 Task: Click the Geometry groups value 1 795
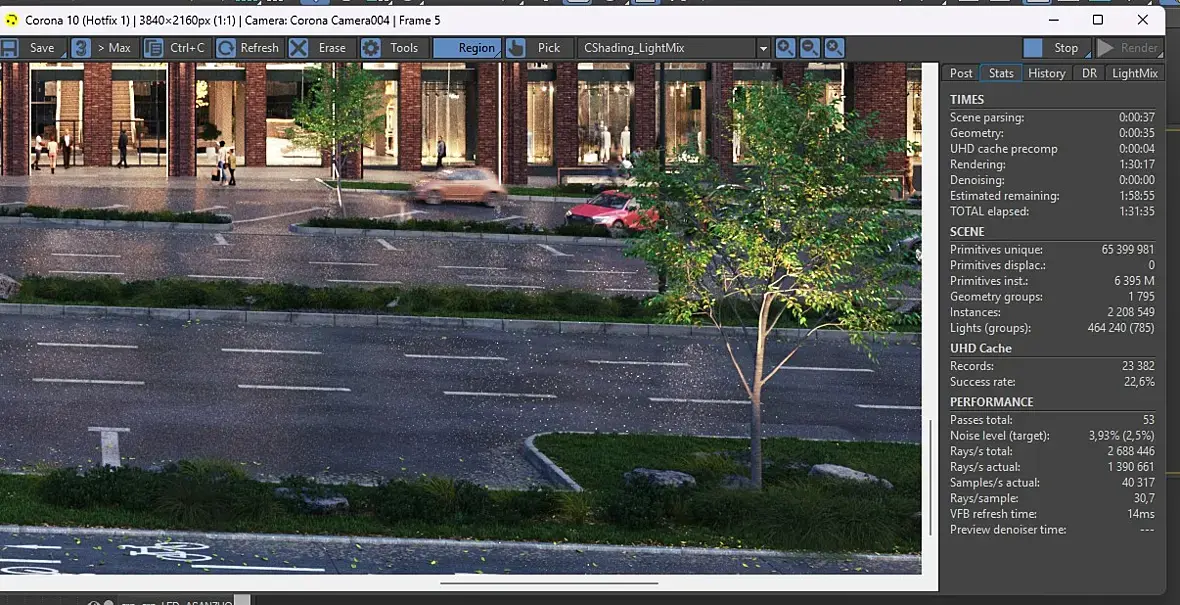tap(1141, 296)
